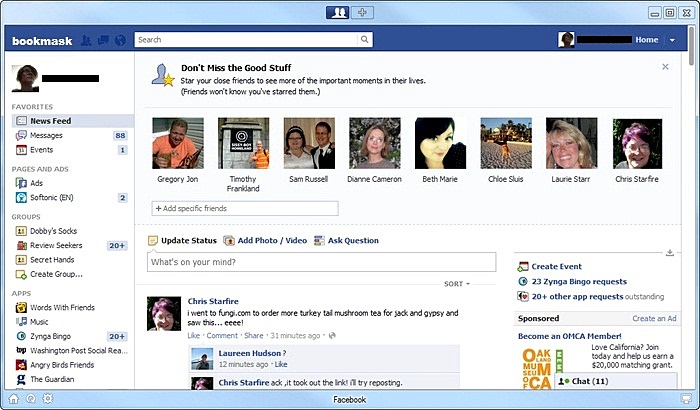Image resolution: width=700 pixels, height=410 pixels.
Task: Click the Softonic (EN) page icon
Action: [x=21, y=197]
